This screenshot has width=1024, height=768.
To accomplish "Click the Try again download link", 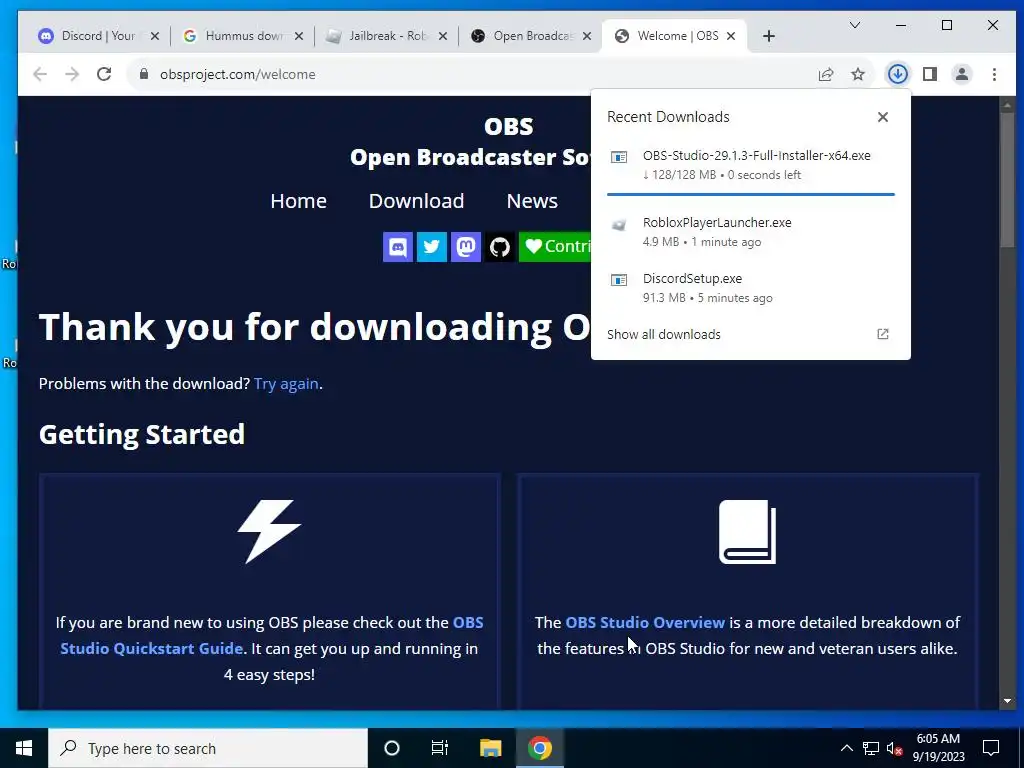I will click(286, 383).
